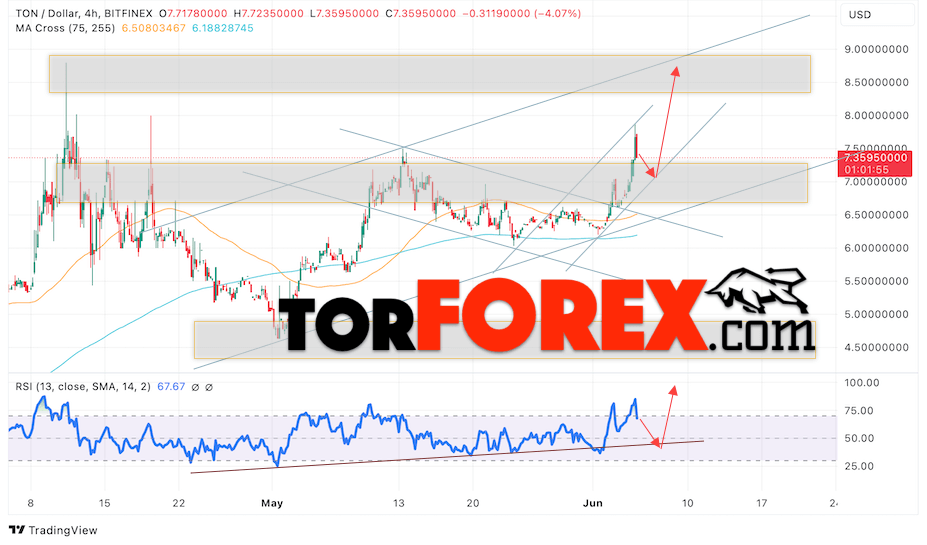The image size is (927, 545).
Task: Click the RSI (13, close, SMA, 14, 2) label
Action: (x=83, y=387)
